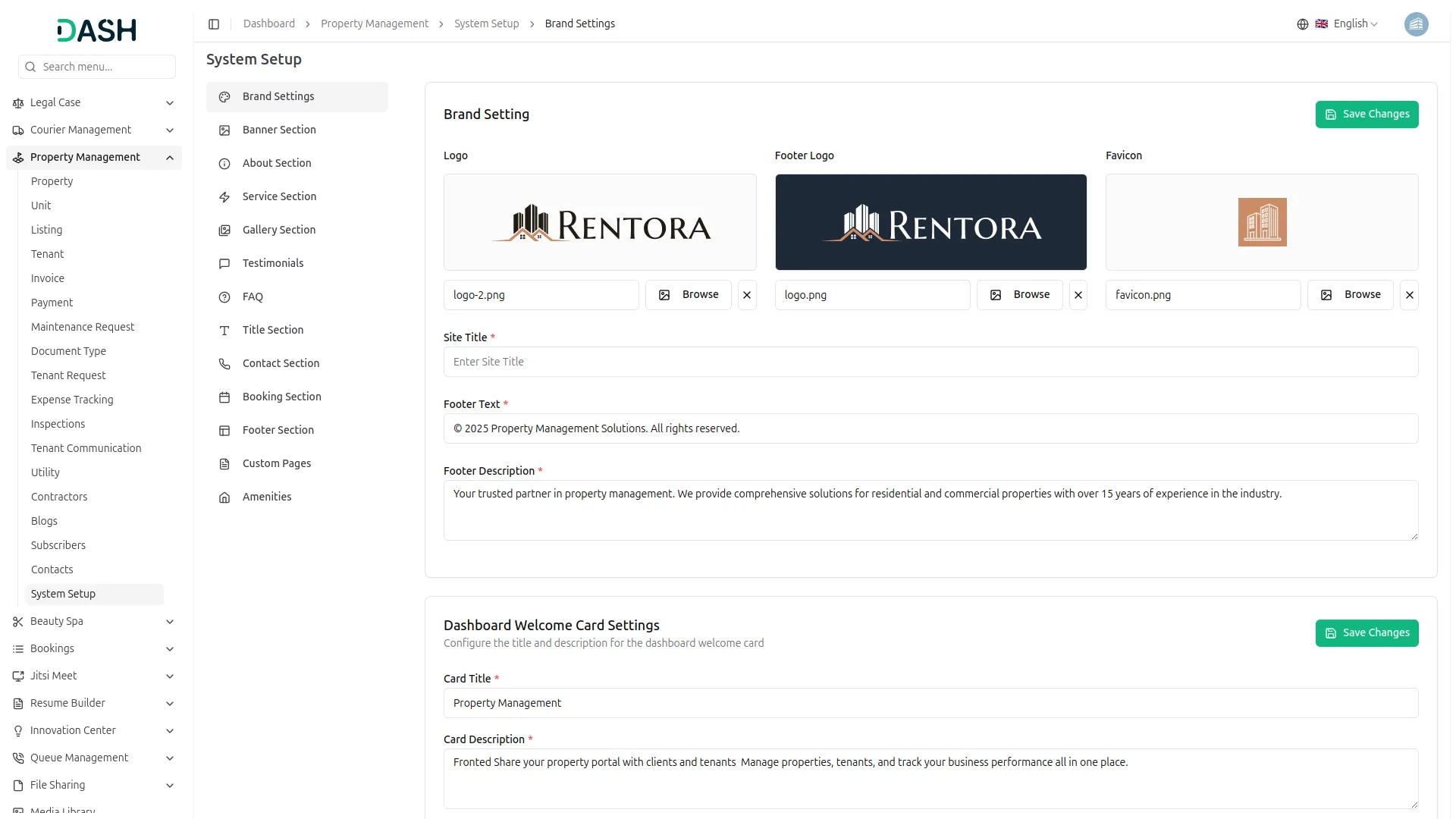Open System Setup from the breadcrumb trail
1456x819 pixels.
pyautogui.click(x=486, y=24)
